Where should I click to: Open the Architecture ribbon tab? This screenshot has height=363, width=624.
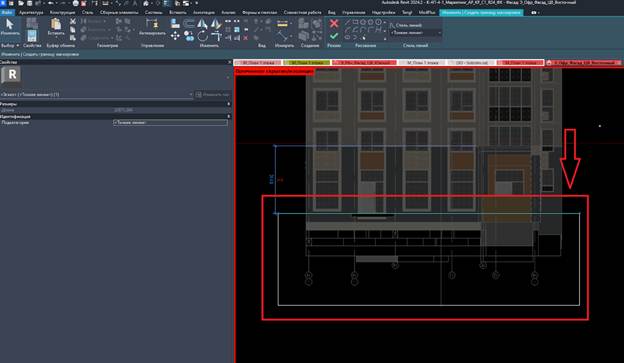pyautogui.click(x=31, y=12)
